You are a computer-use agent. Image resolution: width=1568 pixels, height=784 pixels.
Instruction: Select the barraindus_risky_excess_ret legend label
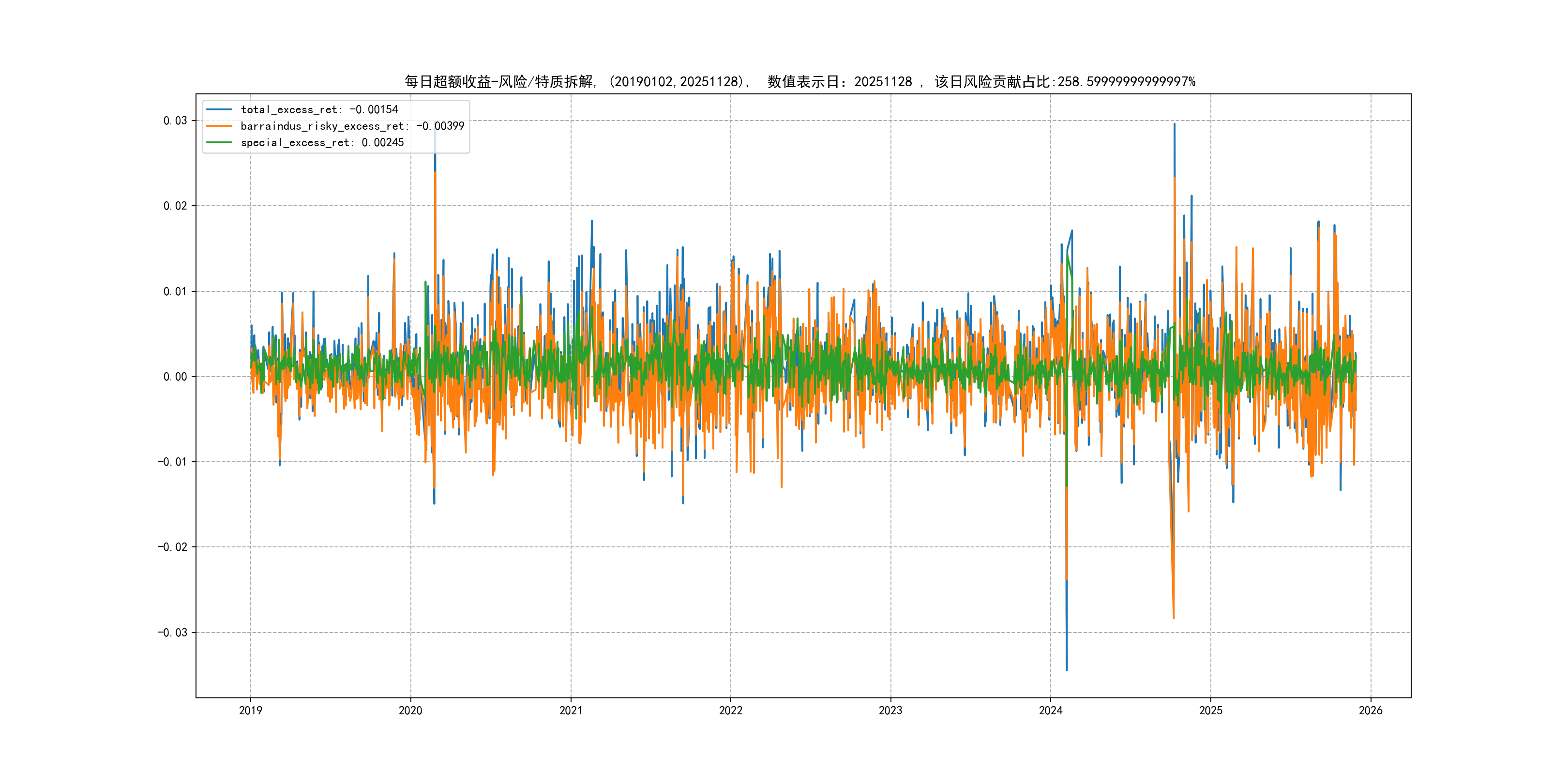click(x=352, y=126)
